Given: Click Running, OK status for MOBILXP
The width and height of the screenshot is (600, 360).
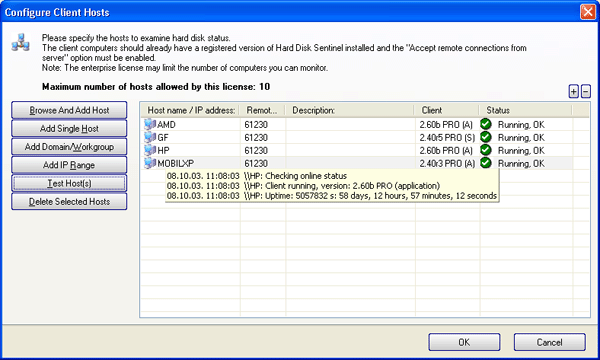Looking at the screenshot, I should coord(521,164).
